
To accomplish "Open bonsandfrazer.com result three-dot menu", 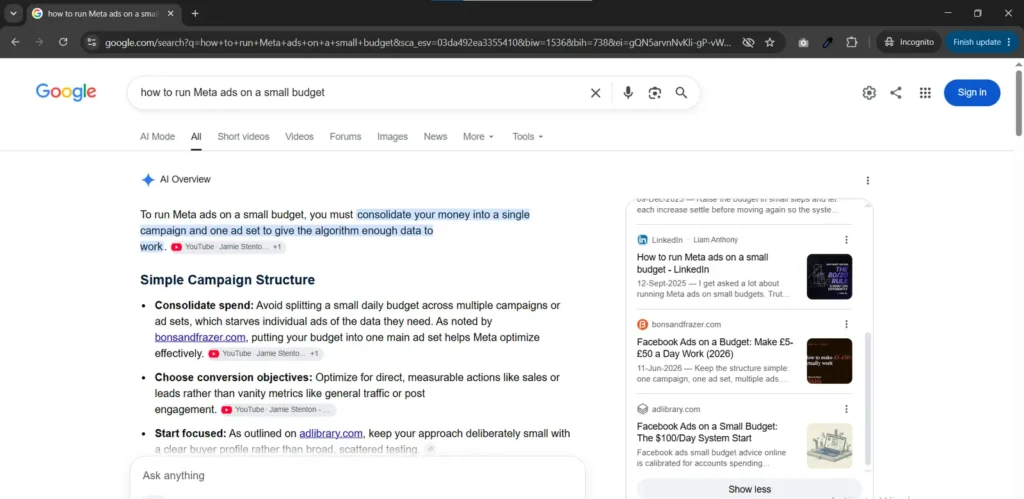I will point(846,324).
